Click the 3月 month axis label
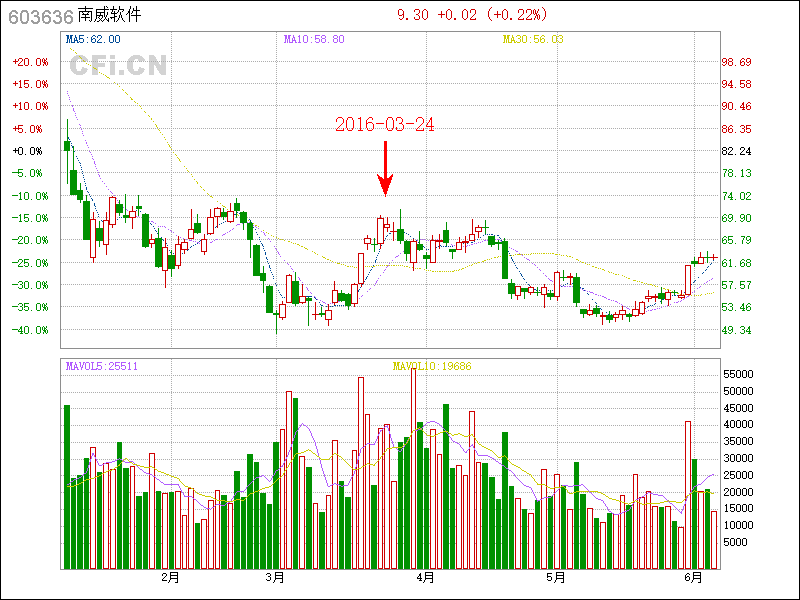The image size is (800, 600). (x=276, y=577)
